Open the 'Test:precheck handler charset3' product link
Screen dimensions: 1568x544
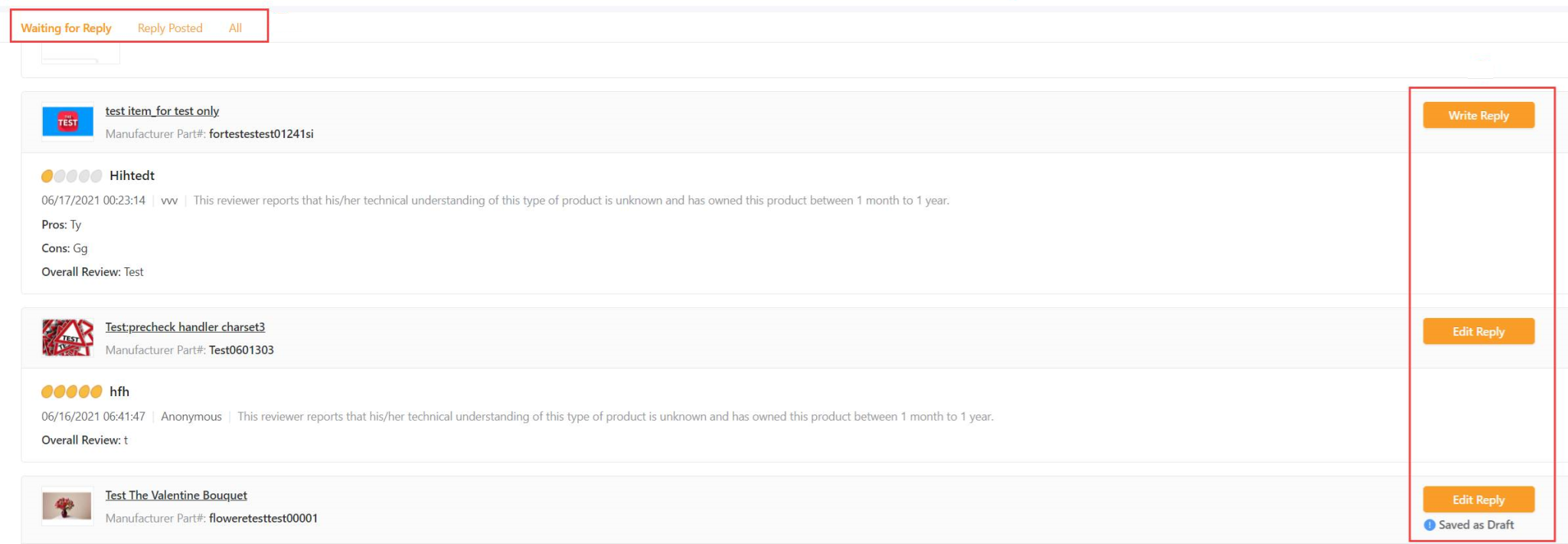click(185, 326)
